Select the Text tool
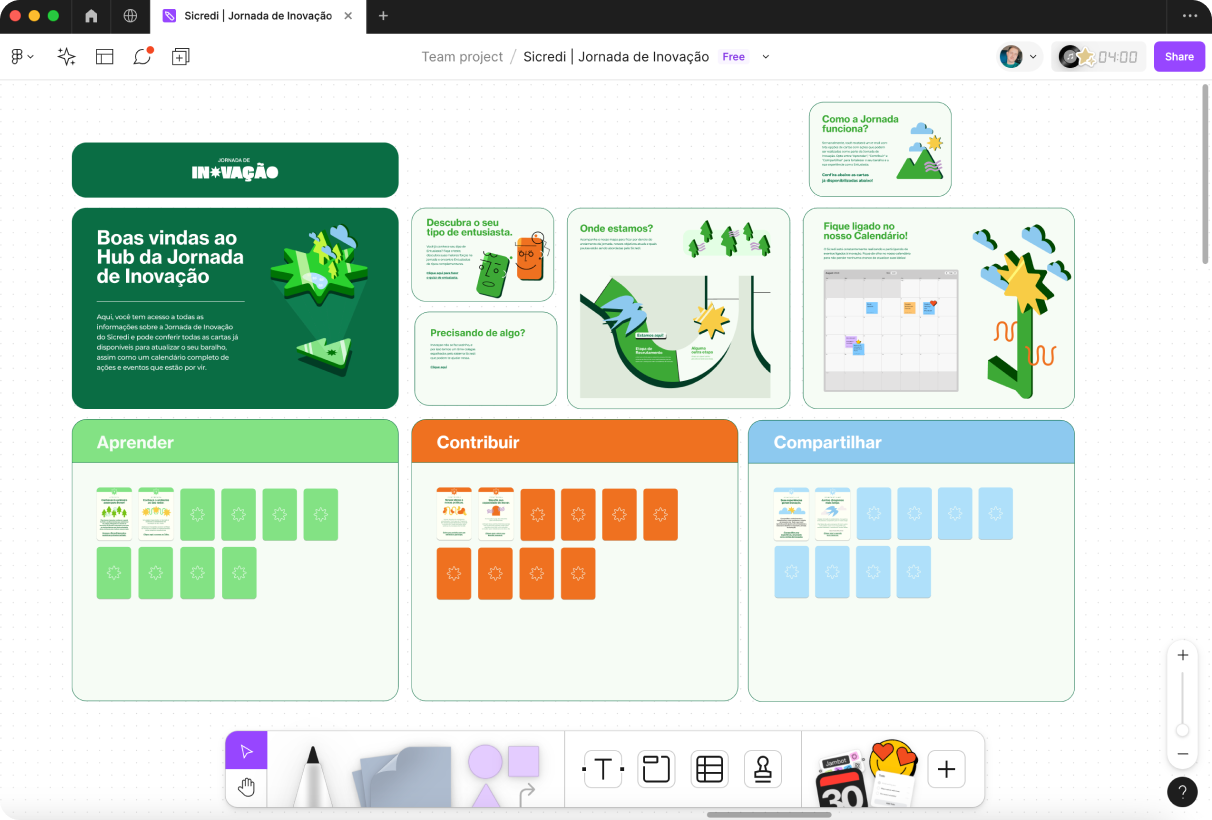Image resolution: width=1212 pixels, height=820 pixels. pos(603,769)
